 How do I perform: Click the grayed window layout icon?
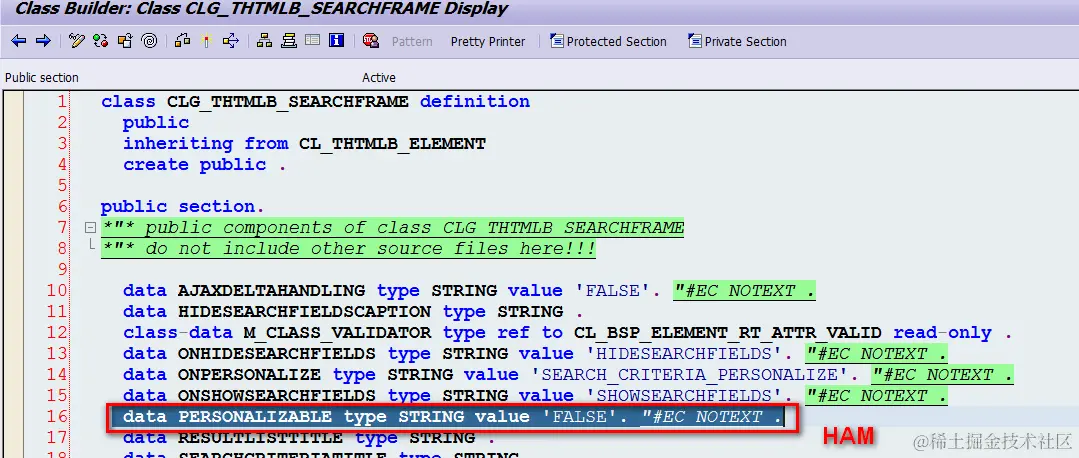[x=312, y=41]
